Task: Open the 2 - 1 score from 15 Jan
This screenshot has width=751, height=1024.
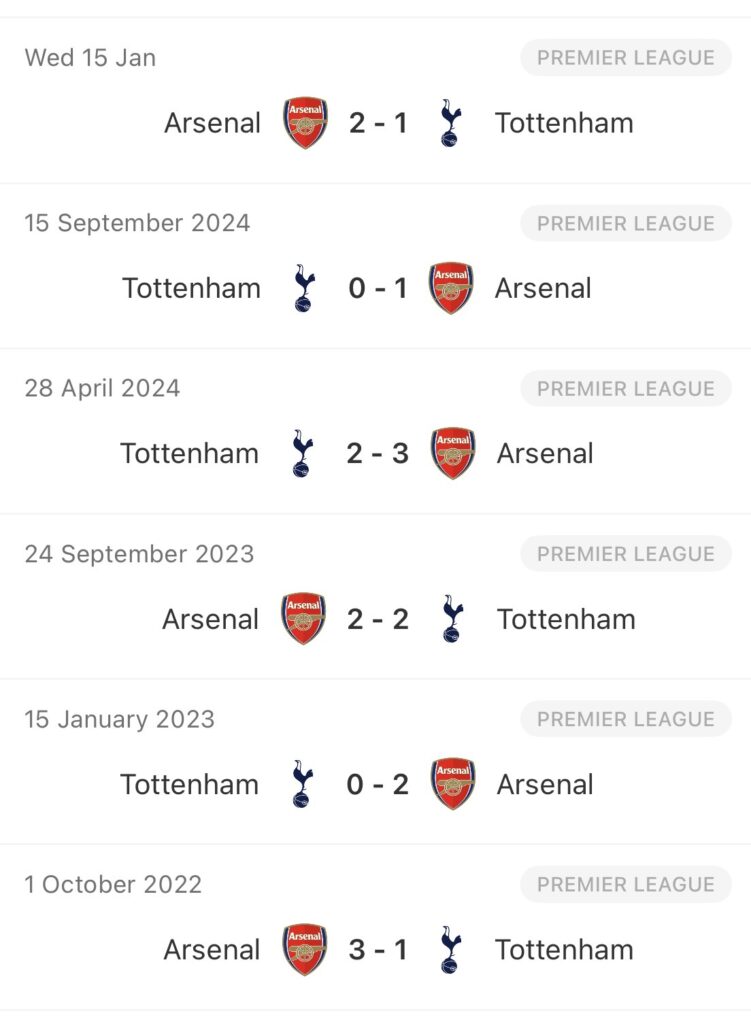Action: pos(378,123)
